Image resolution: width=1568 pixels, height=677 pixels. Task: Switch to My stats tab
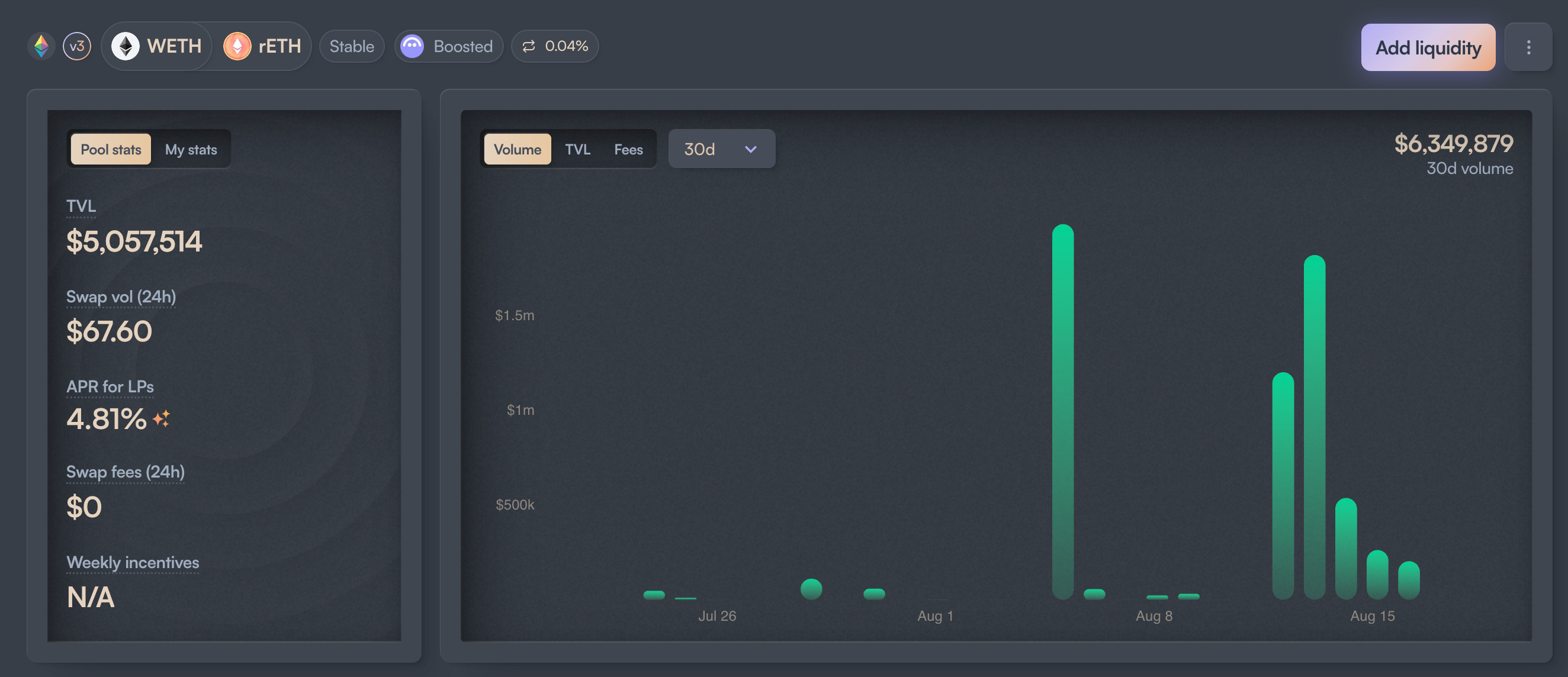coord(191,149)
